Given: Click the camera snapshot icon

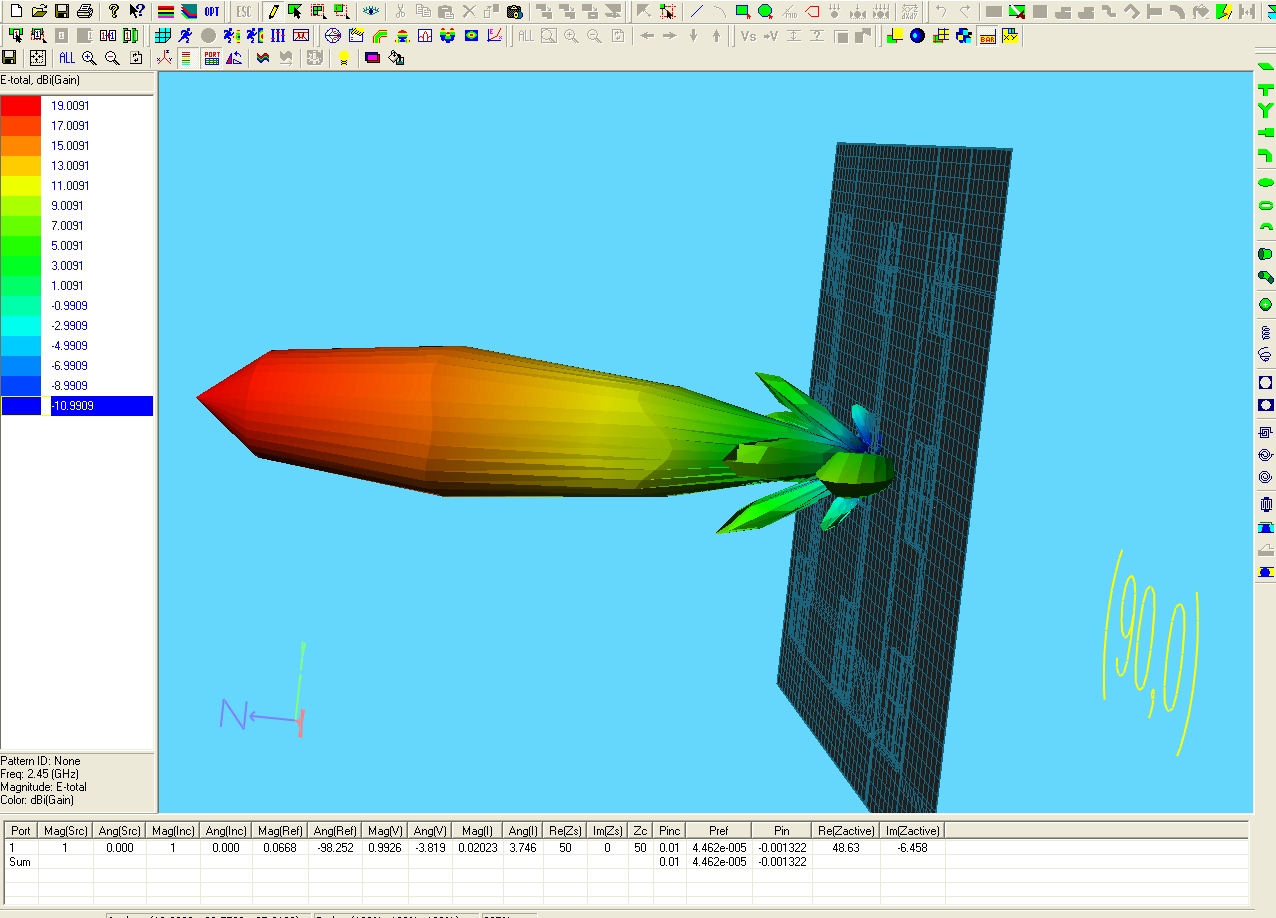Looking at the screenshot, I should pyautogui.click(x=514, y=11).
